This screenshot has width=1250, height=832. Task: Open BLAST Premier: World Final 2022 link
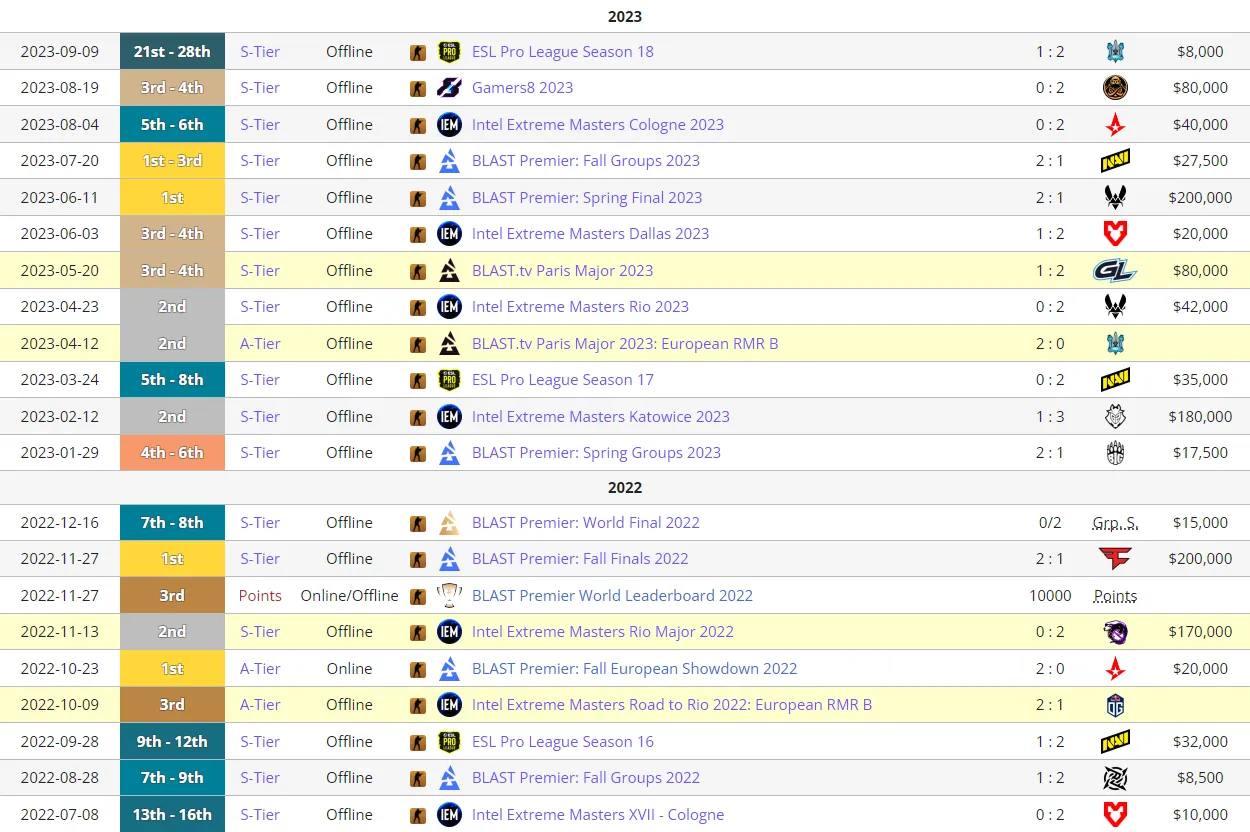tap(586, 523)
